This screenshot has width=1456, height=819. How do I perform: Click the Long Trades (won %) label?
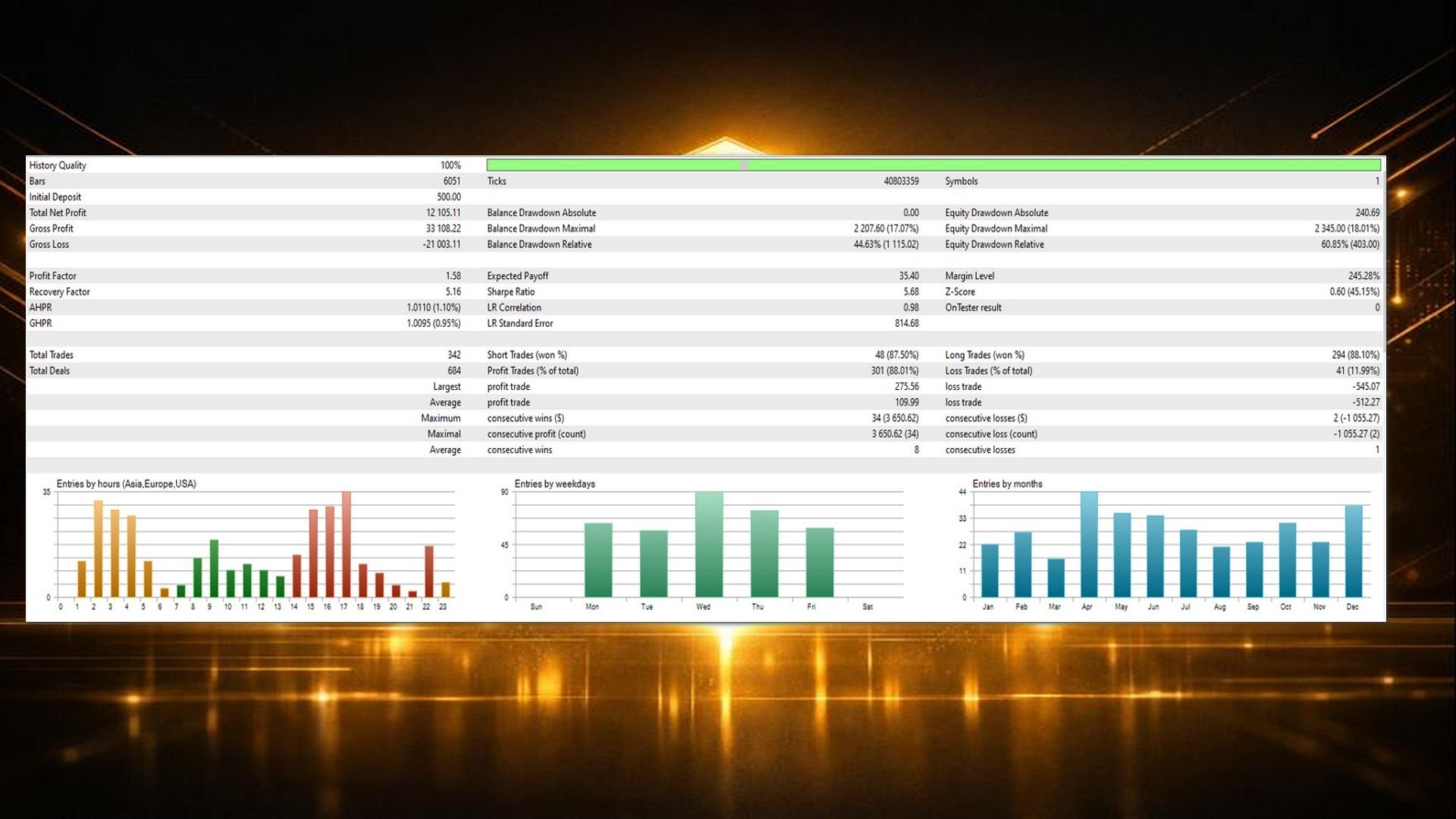984,355
